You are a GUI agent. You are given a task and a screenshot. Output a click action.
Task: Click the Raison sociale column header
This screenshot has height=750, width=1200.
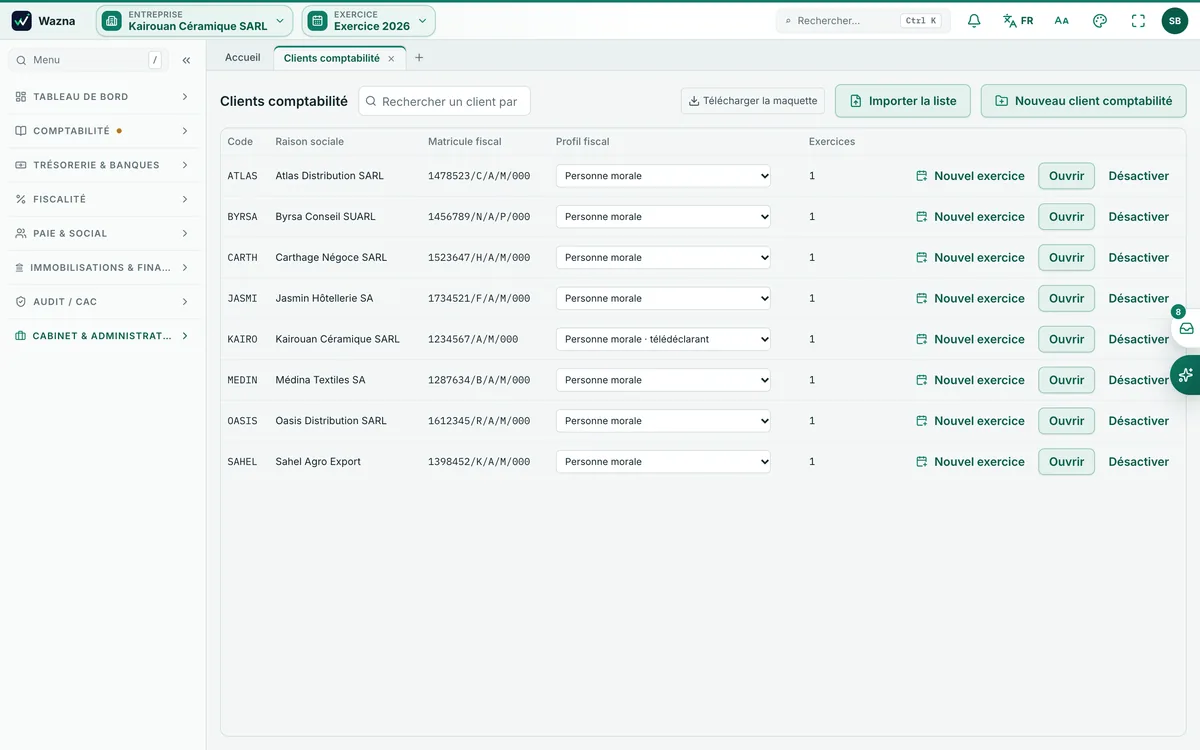(x=309, y=142)
